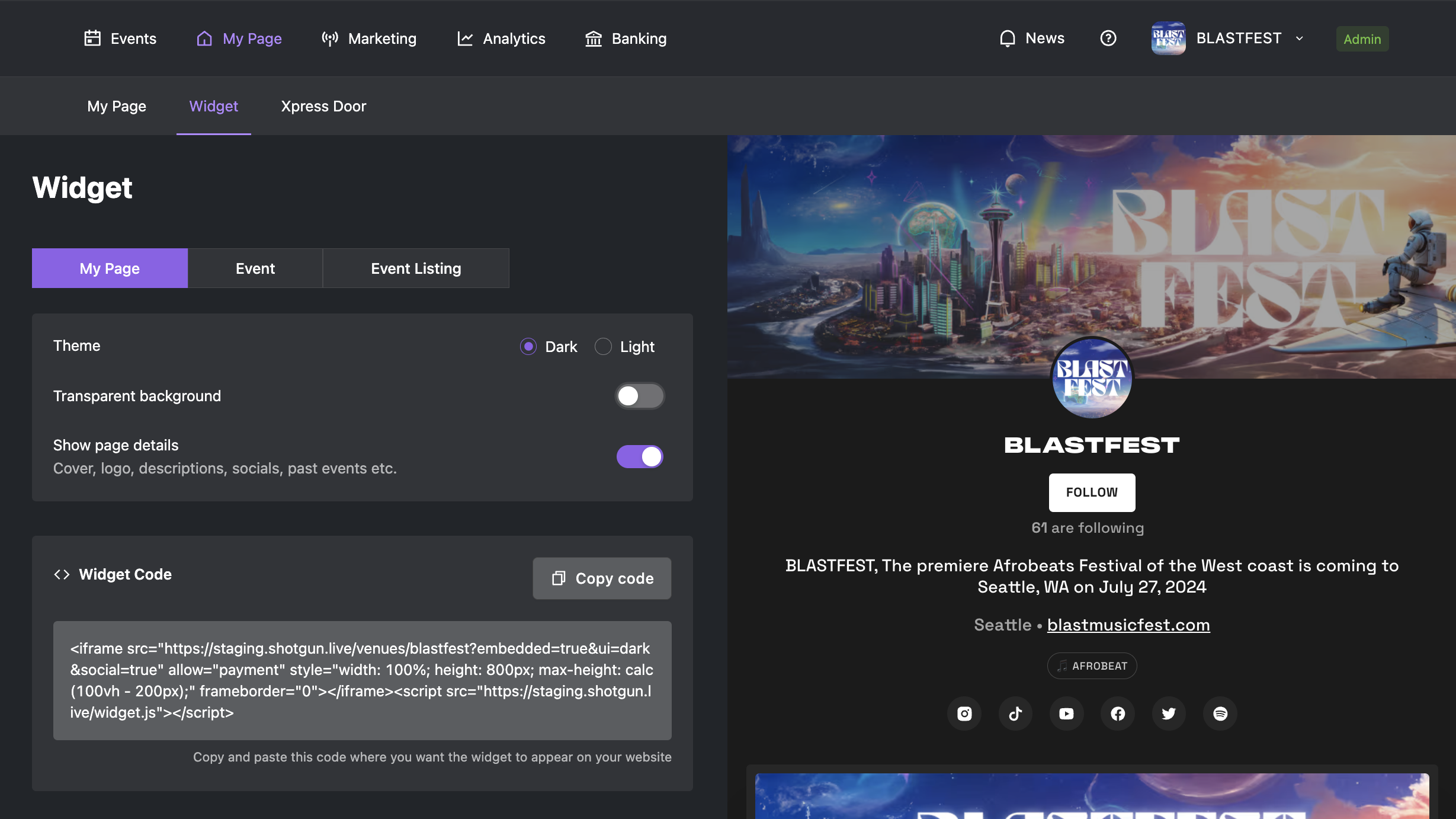Click the 'Cover, logo, descriptions' description text
1456x819 pixels.
click(225, 469)
